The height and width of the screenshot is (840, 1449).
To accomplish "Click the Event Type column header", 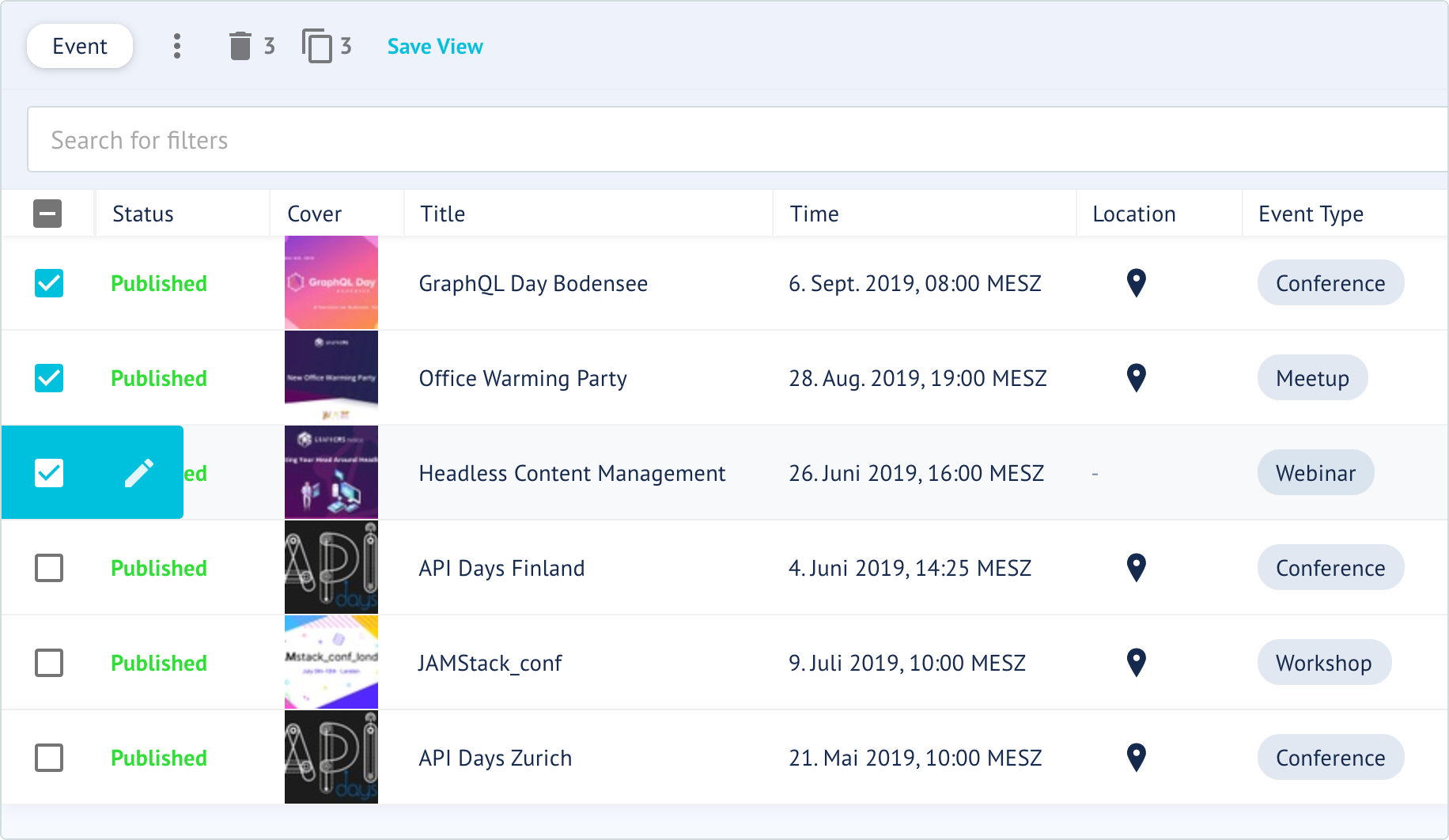I will pos(1311,214).
